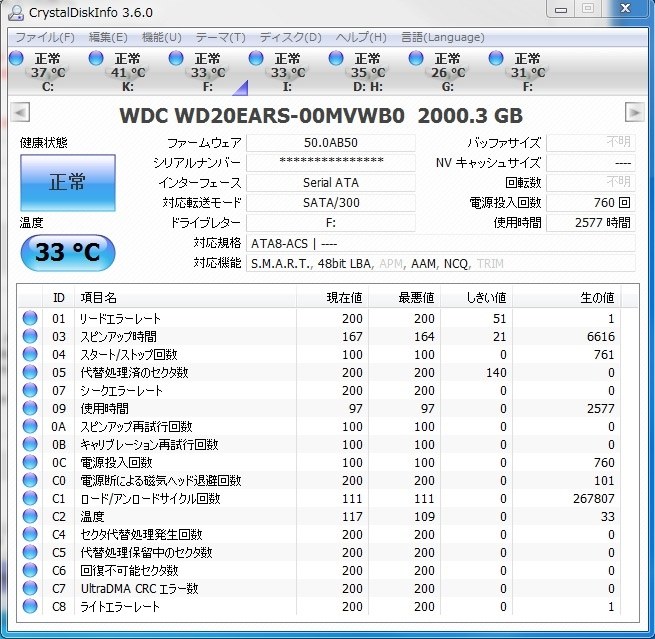Click the 電源投入回数 value 760 回
655x639 pixels.
591,203
